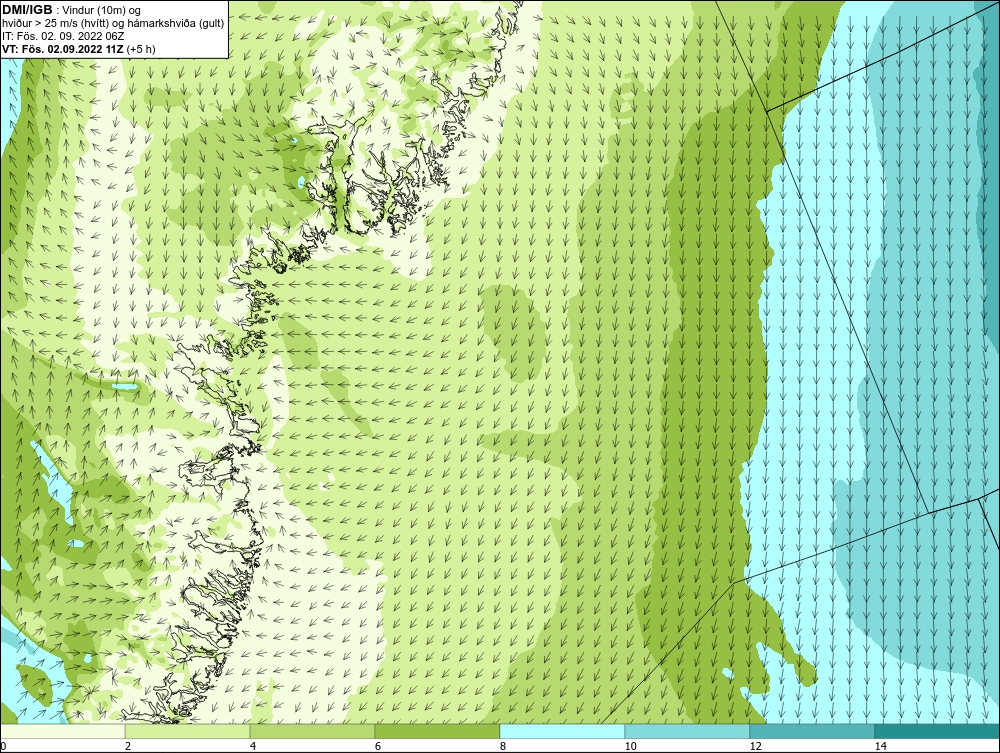Select the 10–12 m/s teal swatch
The height and width of the screenshot is (753, 1000).
pyautogui.click(x=688, y=731)
